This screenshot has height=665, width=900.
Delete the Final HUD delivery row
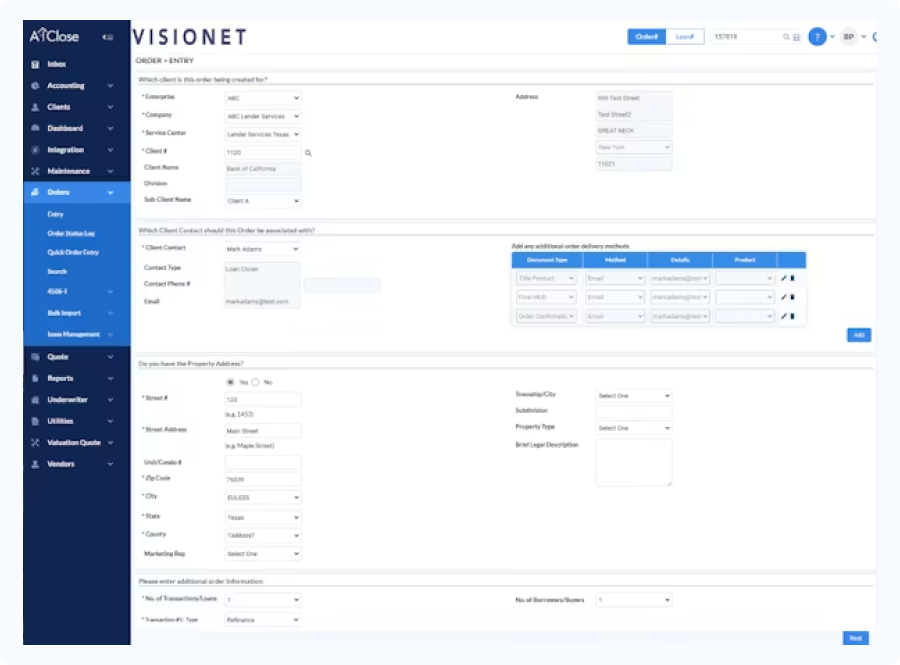coord(791,297)
